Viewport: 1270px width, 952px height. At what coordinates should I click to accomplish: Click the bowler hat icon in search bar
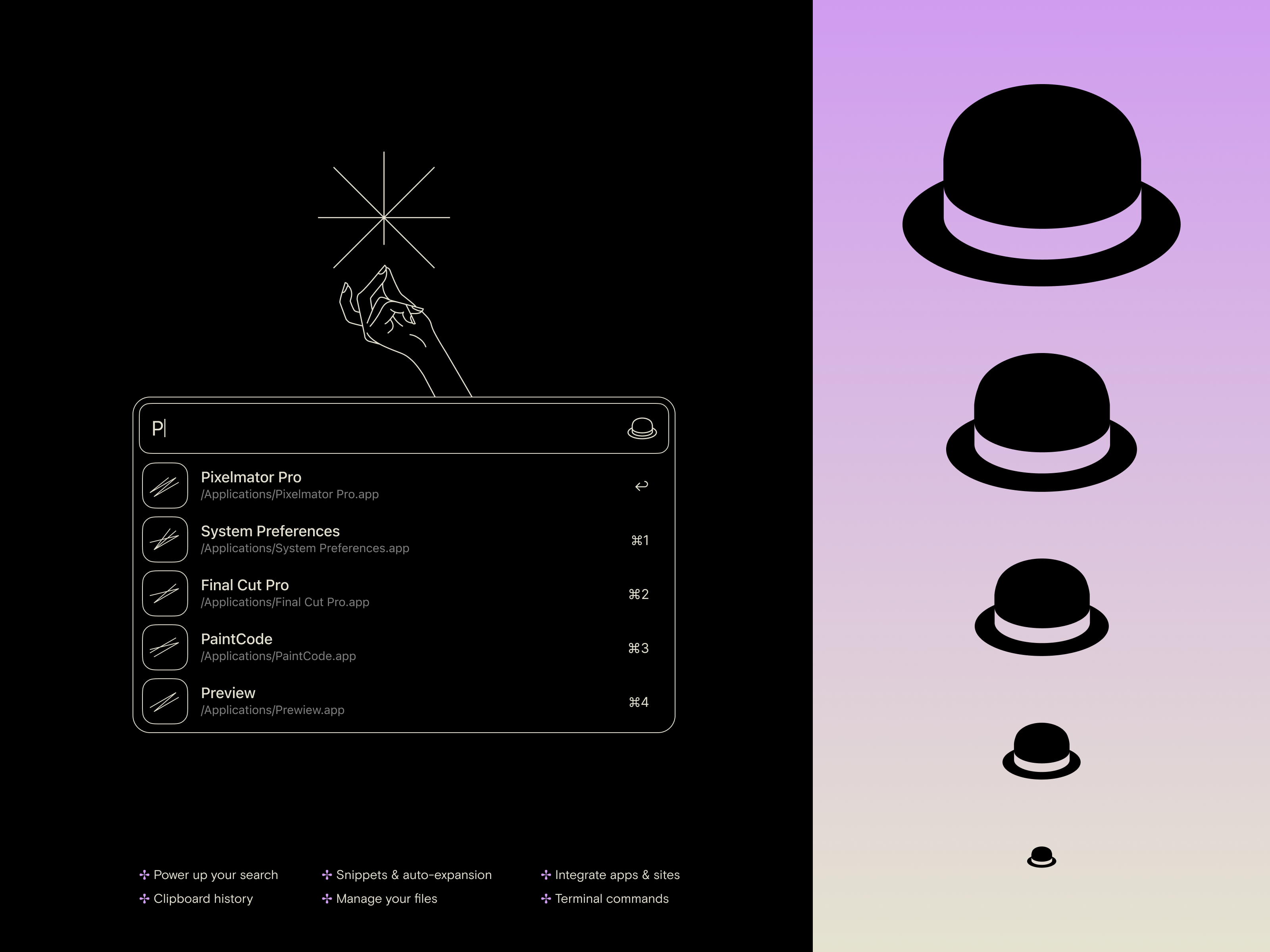(642, 429)
